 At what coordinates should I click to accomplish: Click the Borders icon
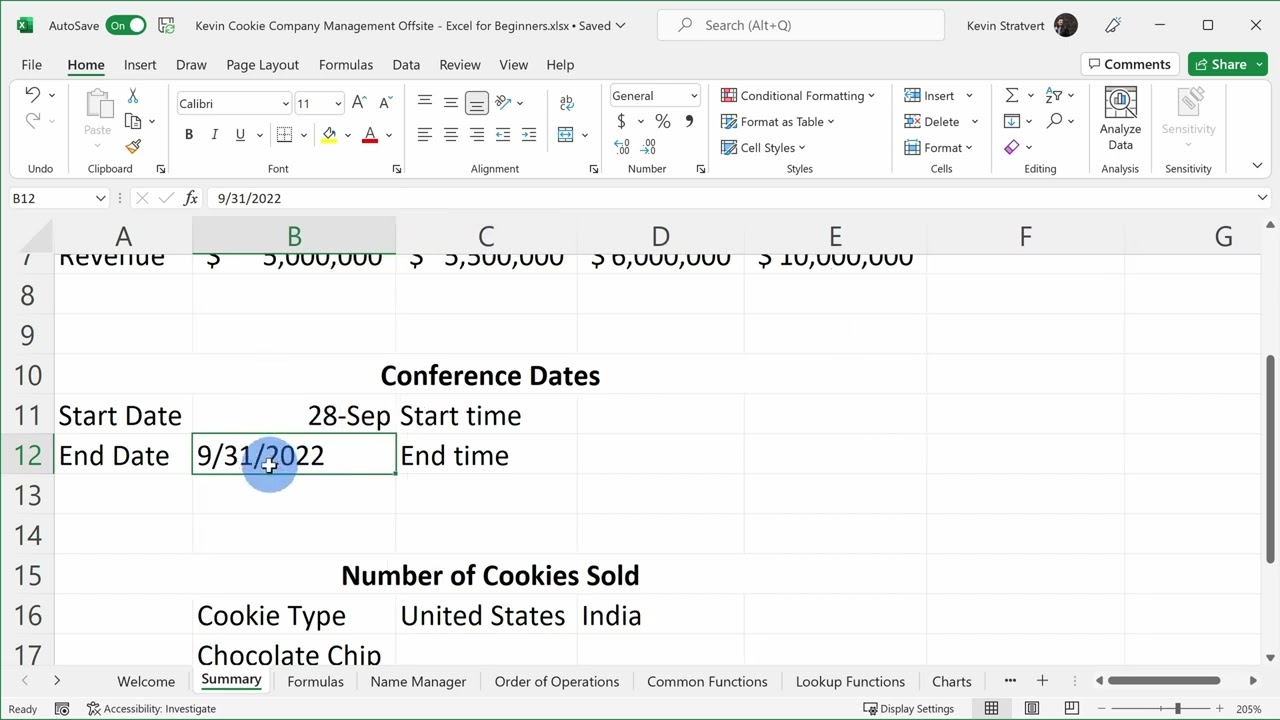(x=284, y=134)
